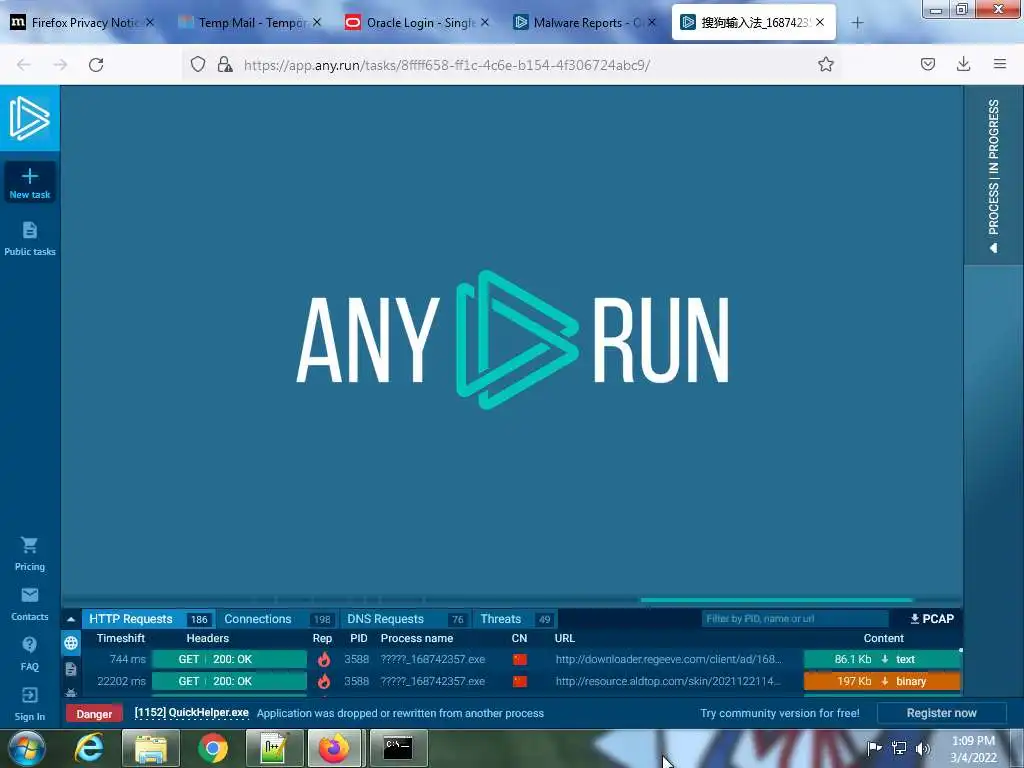Click the taskbar clock showing 1:09 PM

point(973,749)
